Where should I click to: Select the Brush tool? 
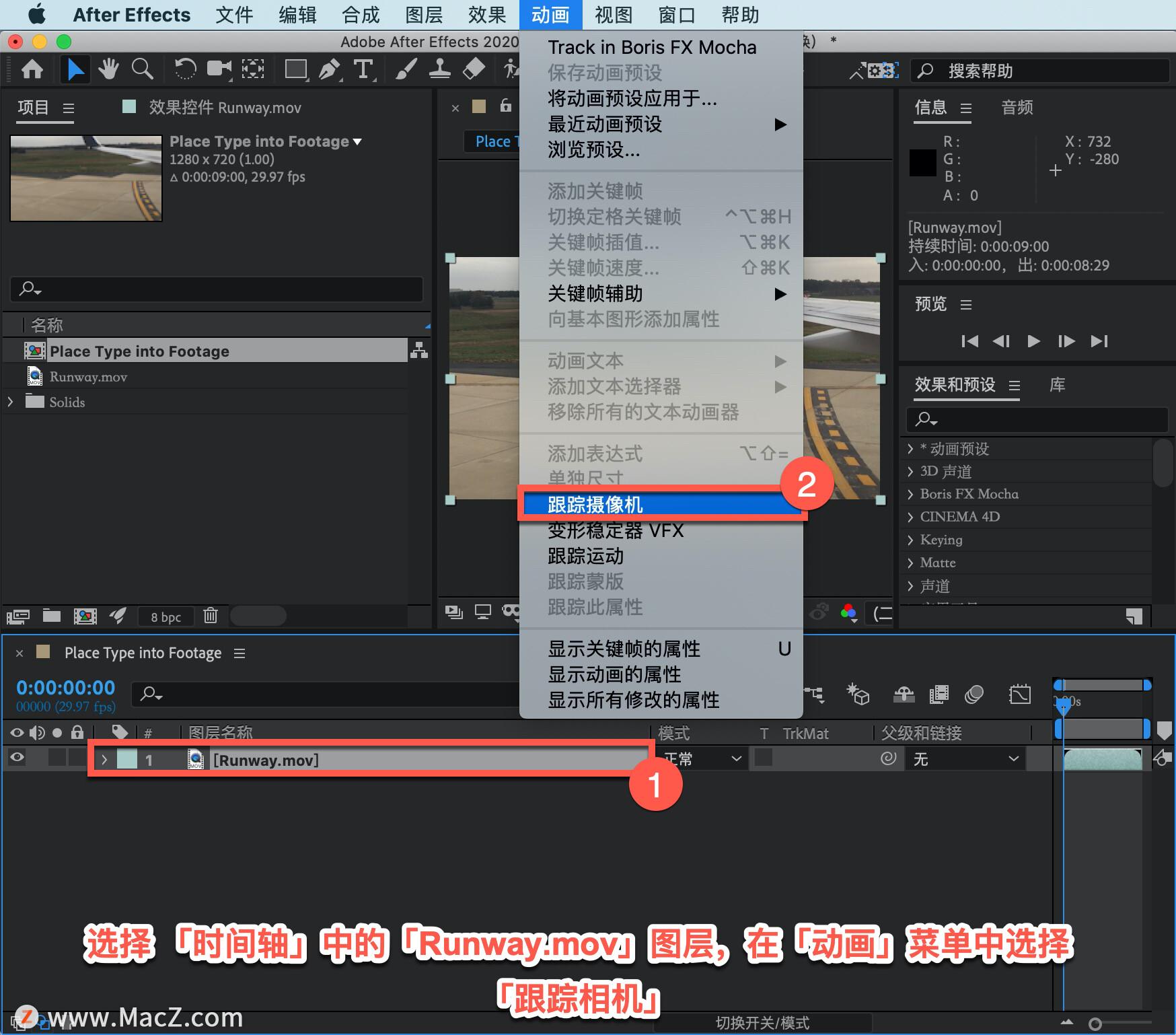point(406,69)
